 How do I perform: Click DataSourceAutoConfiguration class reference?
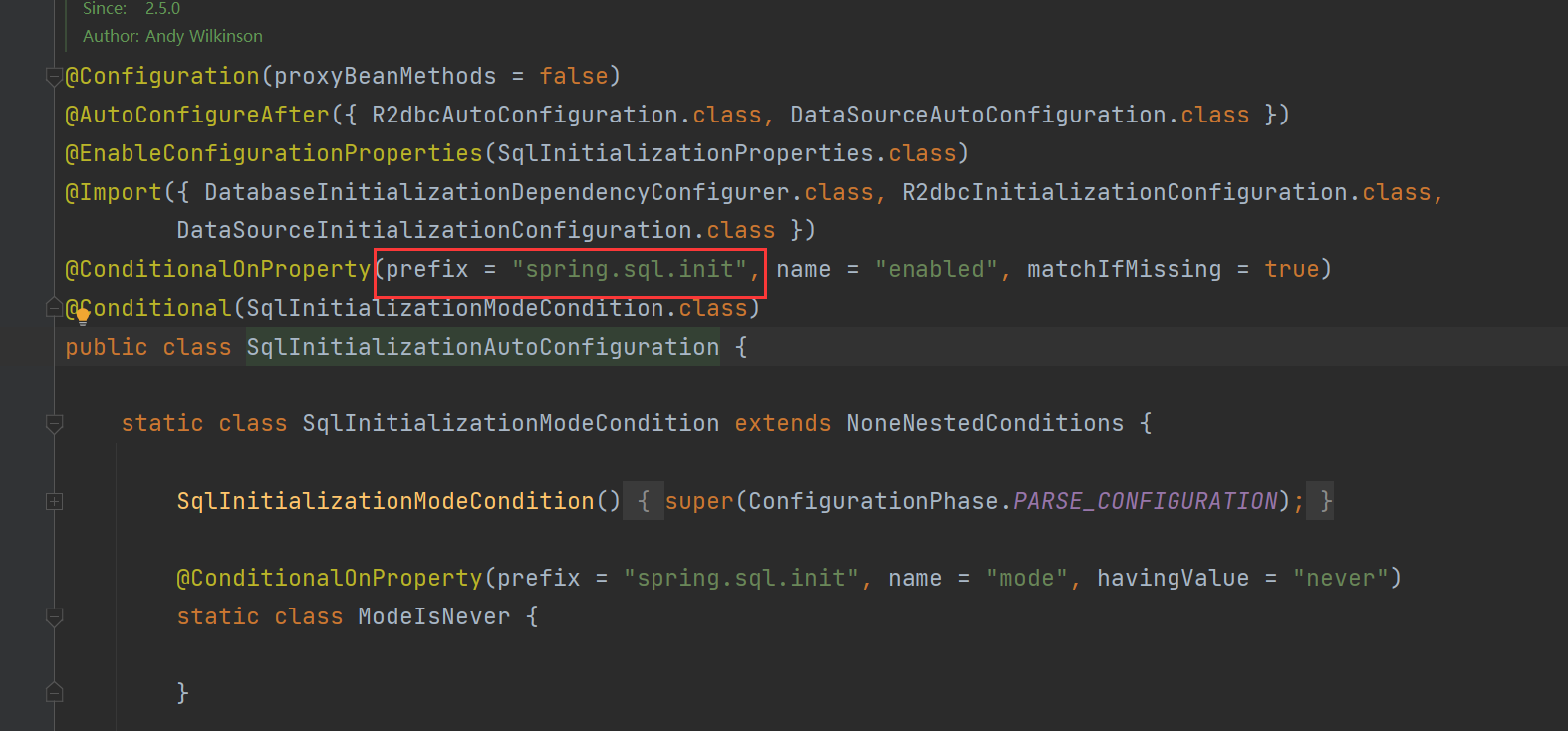click(x=978, y=115)
